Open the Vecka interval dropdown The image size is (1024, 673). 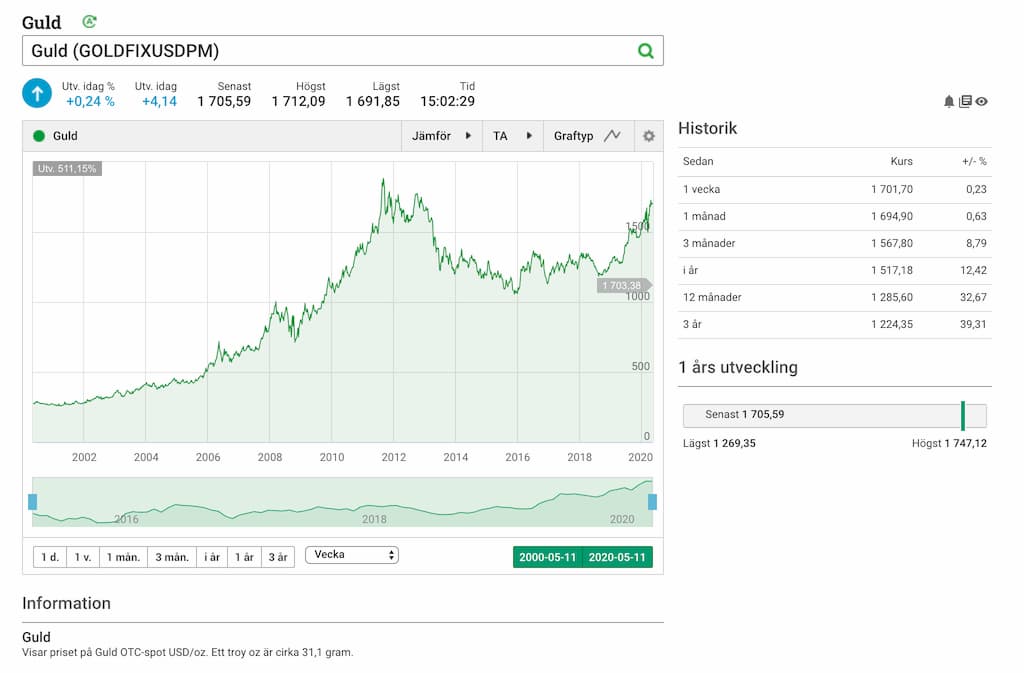coord(352,555)
